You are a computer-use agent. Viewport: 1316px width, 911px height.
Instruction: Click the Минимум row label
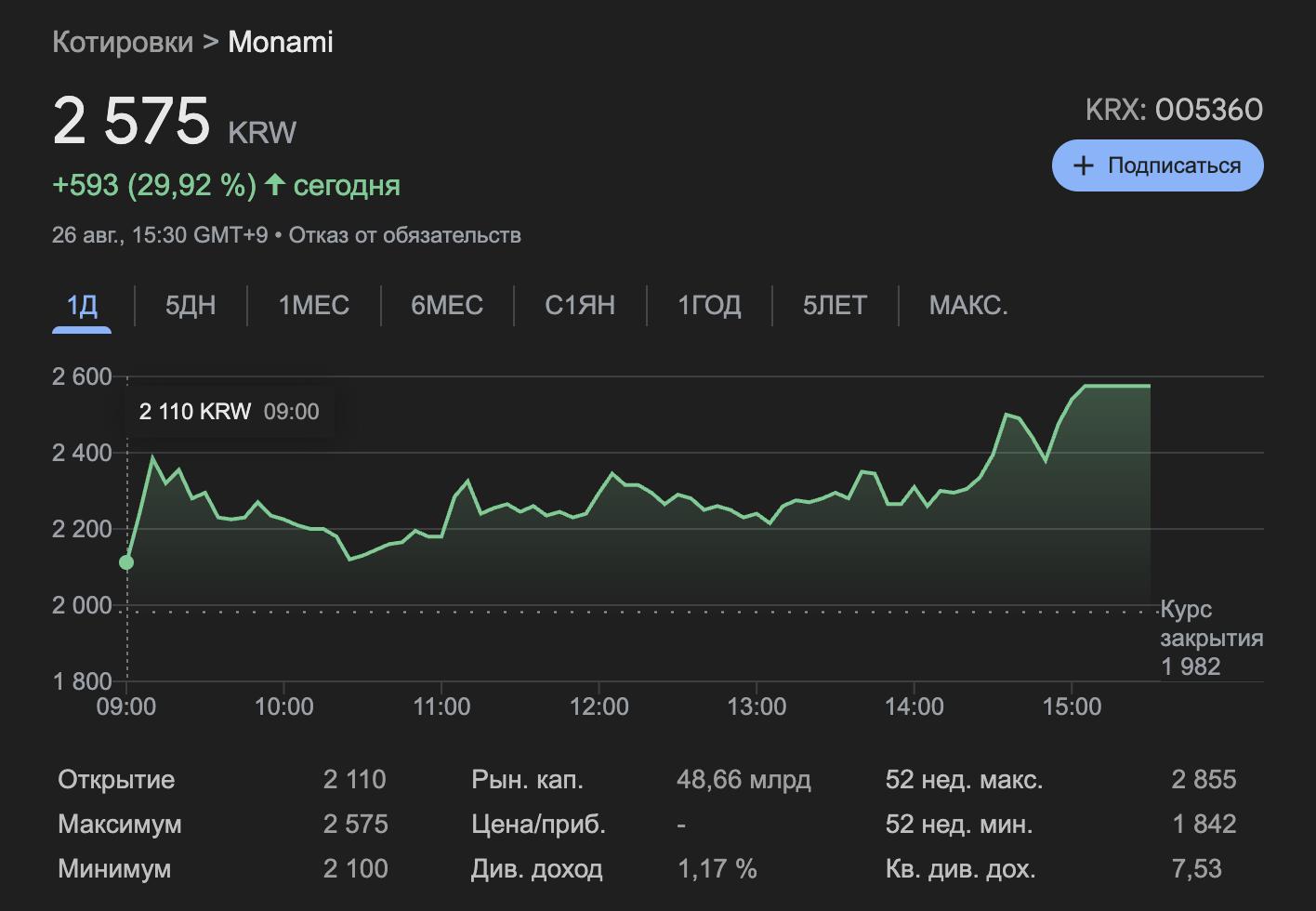click(x=114, y=868)
